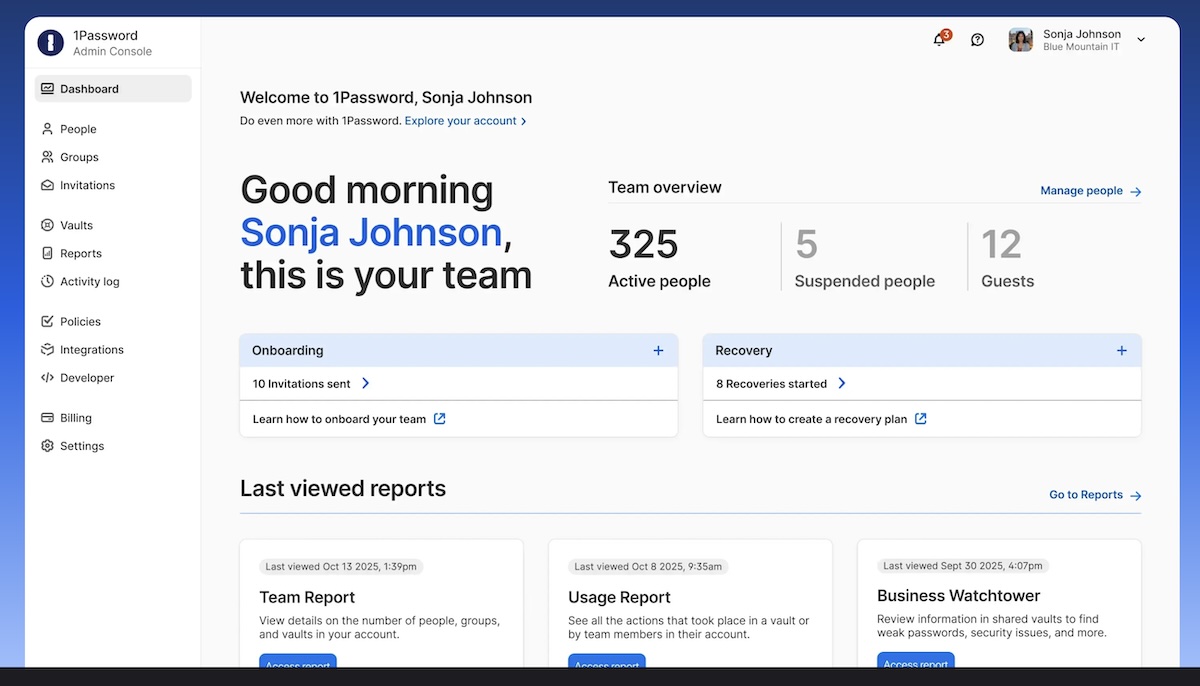Click Last viewed Oct 8 2025 badge
The height and width of the screenshot is (686, 1200).
pyautogui.click(x=648, y=566)
